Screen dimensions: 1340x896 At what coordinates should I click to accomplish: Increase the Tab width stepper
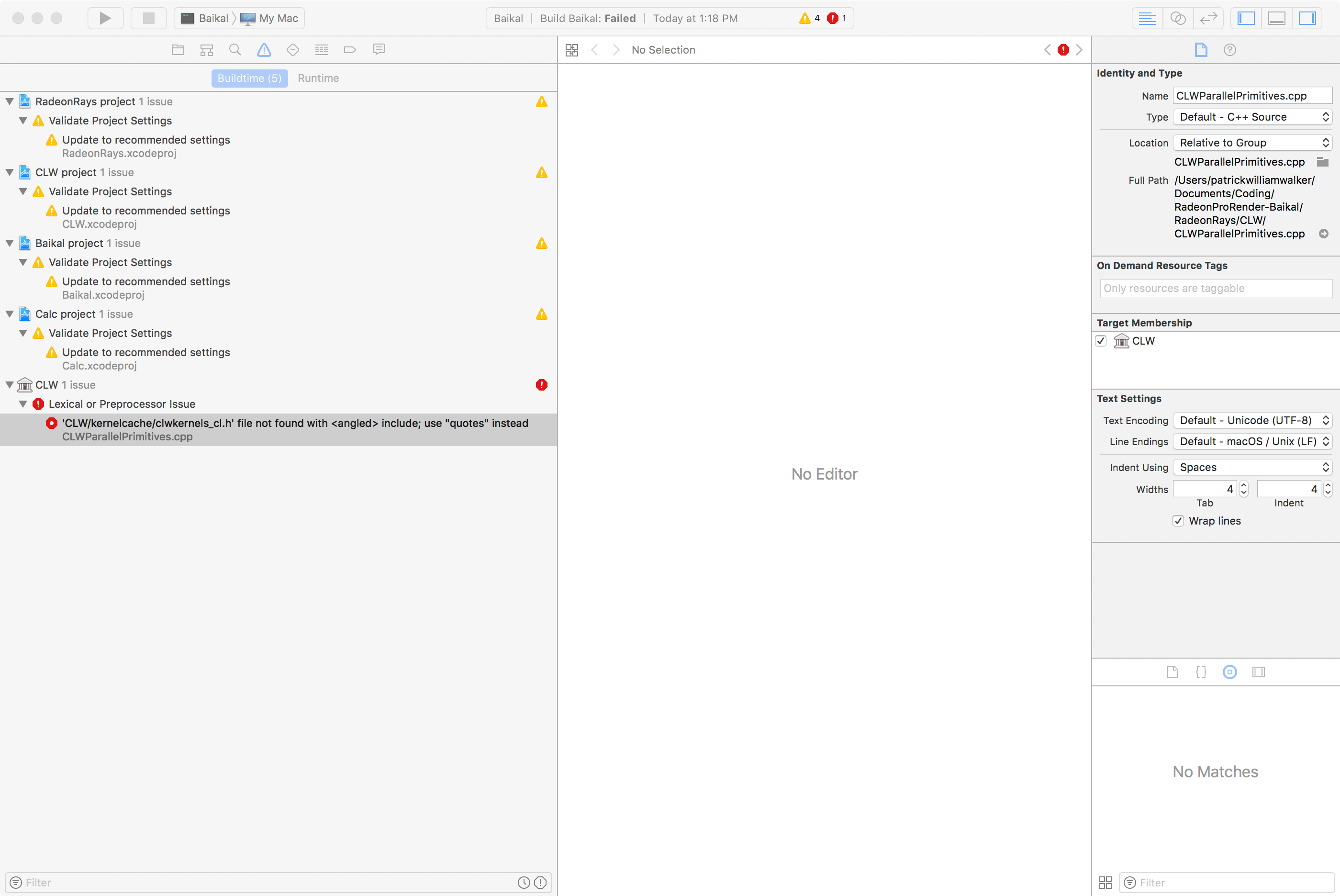pos(1243,485)
